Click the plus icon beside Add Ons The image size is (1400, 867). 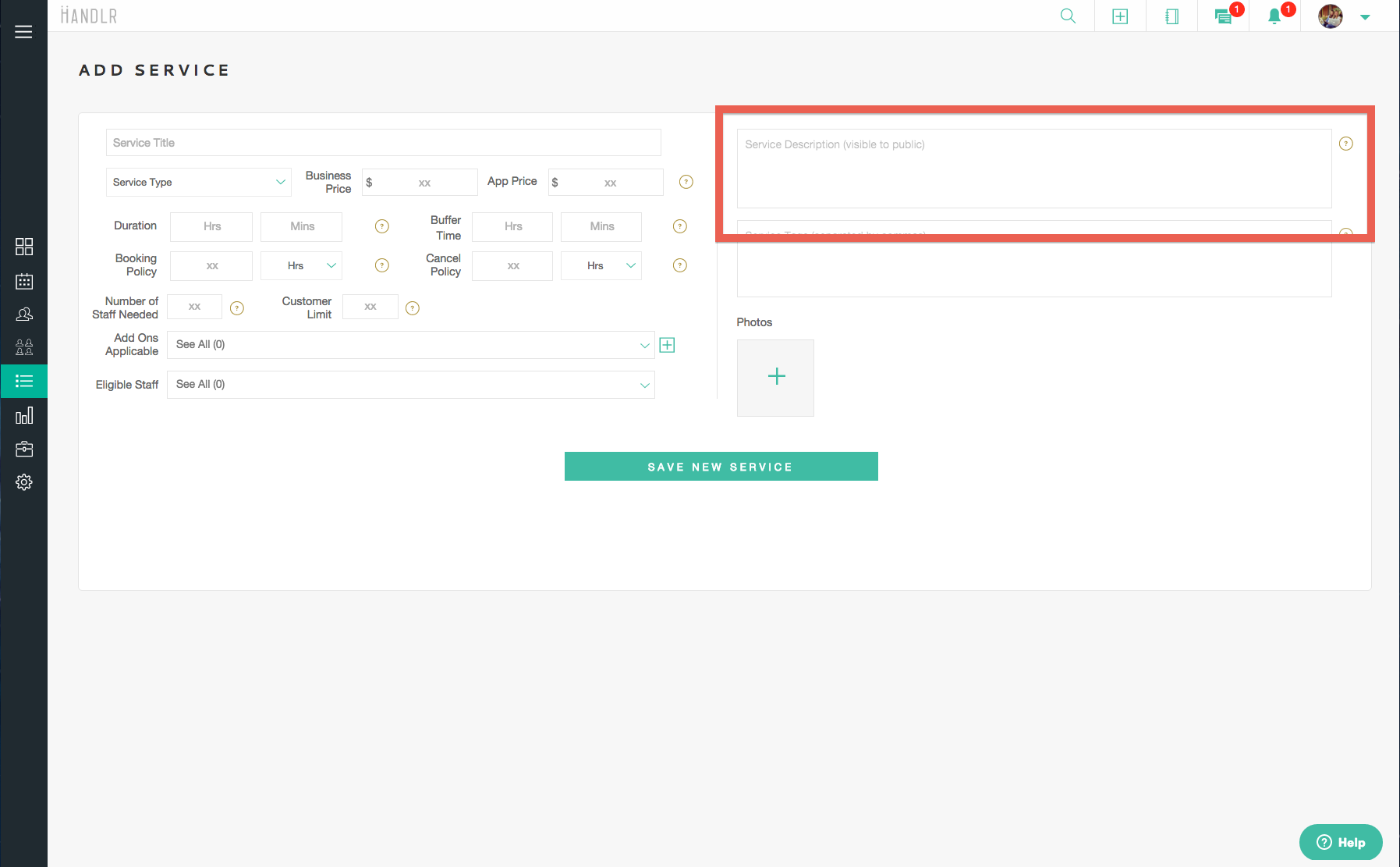click(667, 345)
